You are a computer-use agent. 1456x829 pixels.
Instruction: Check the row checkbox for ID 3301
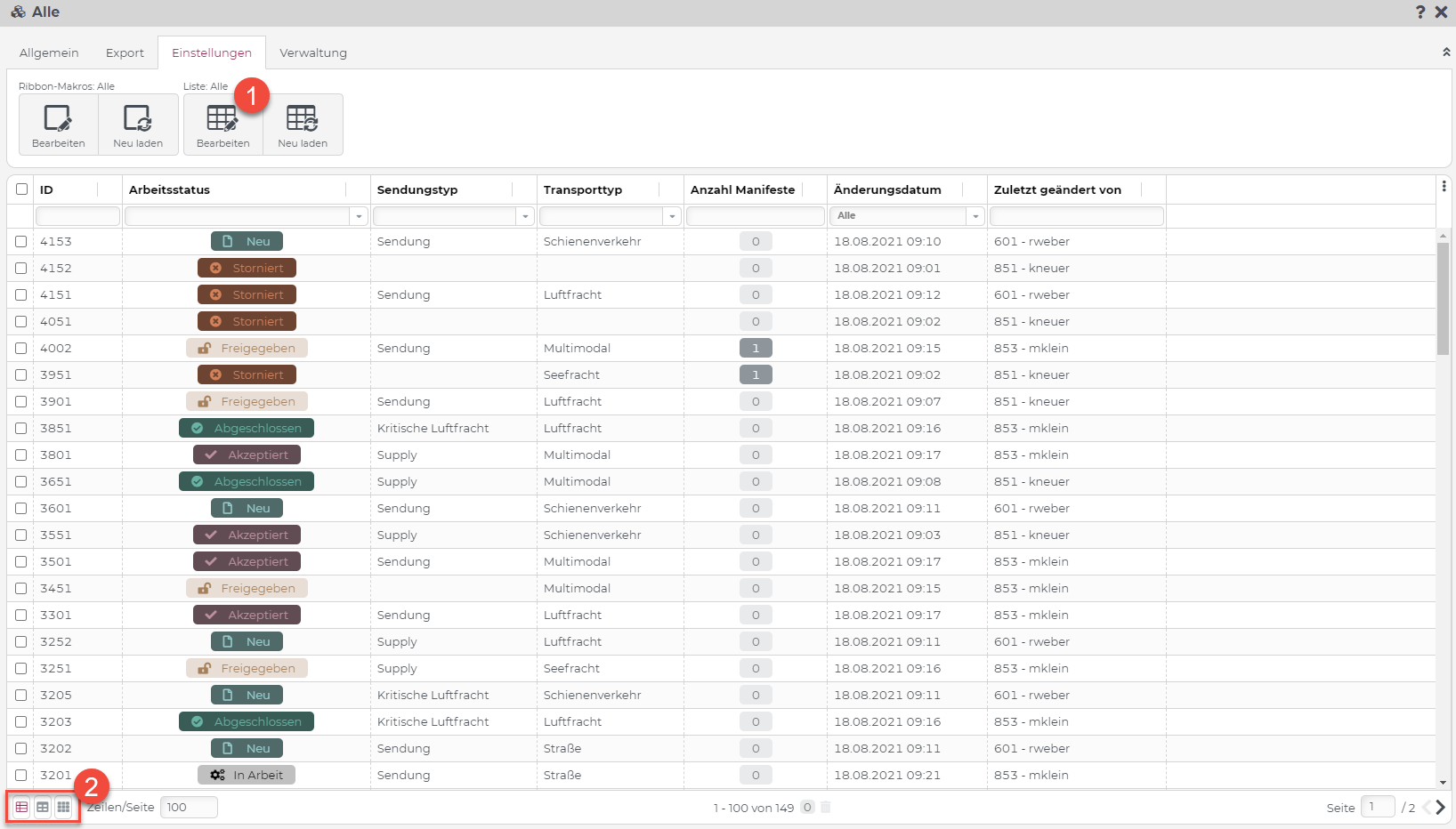click(x=20, y=615)
